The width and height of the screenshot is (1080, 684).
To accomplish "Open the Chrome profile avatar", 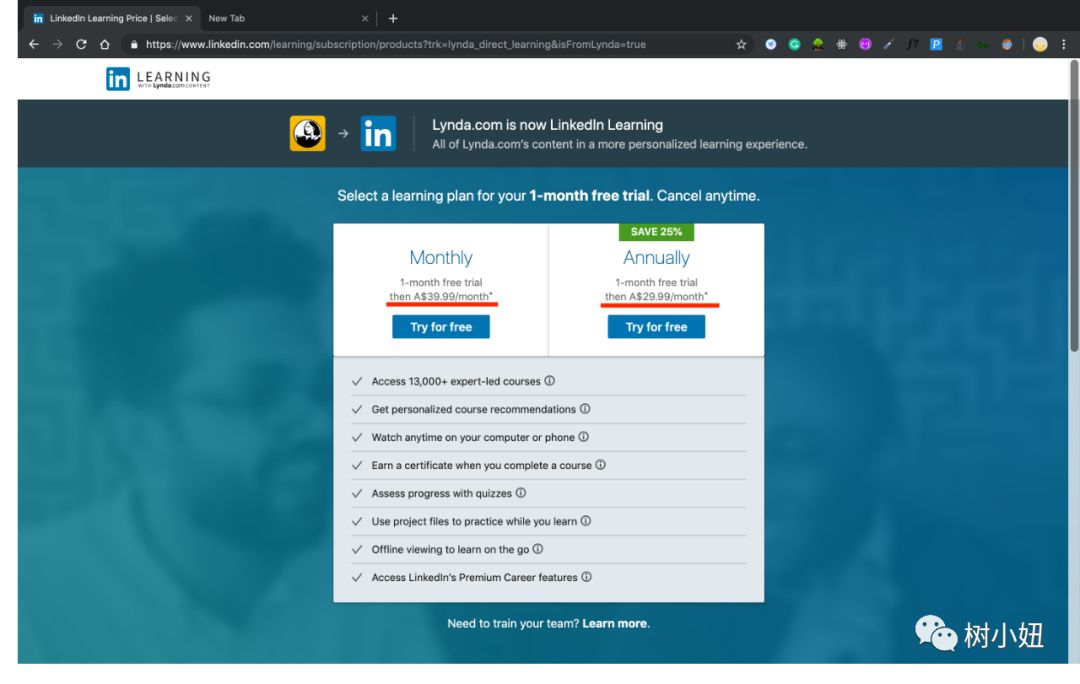I will click(x=1040, y=44).
